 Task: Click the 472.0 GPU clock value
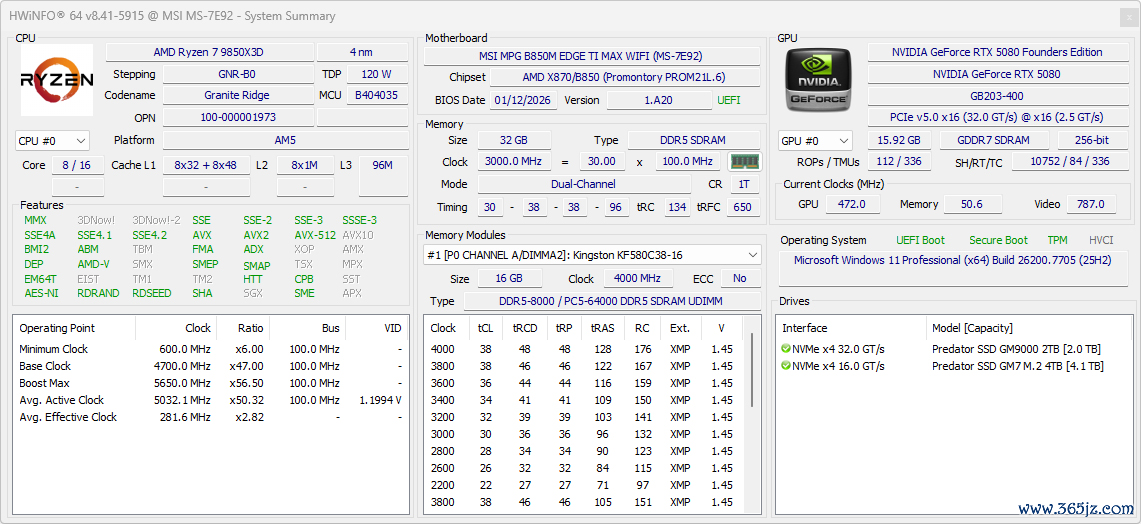pos(853,205)
